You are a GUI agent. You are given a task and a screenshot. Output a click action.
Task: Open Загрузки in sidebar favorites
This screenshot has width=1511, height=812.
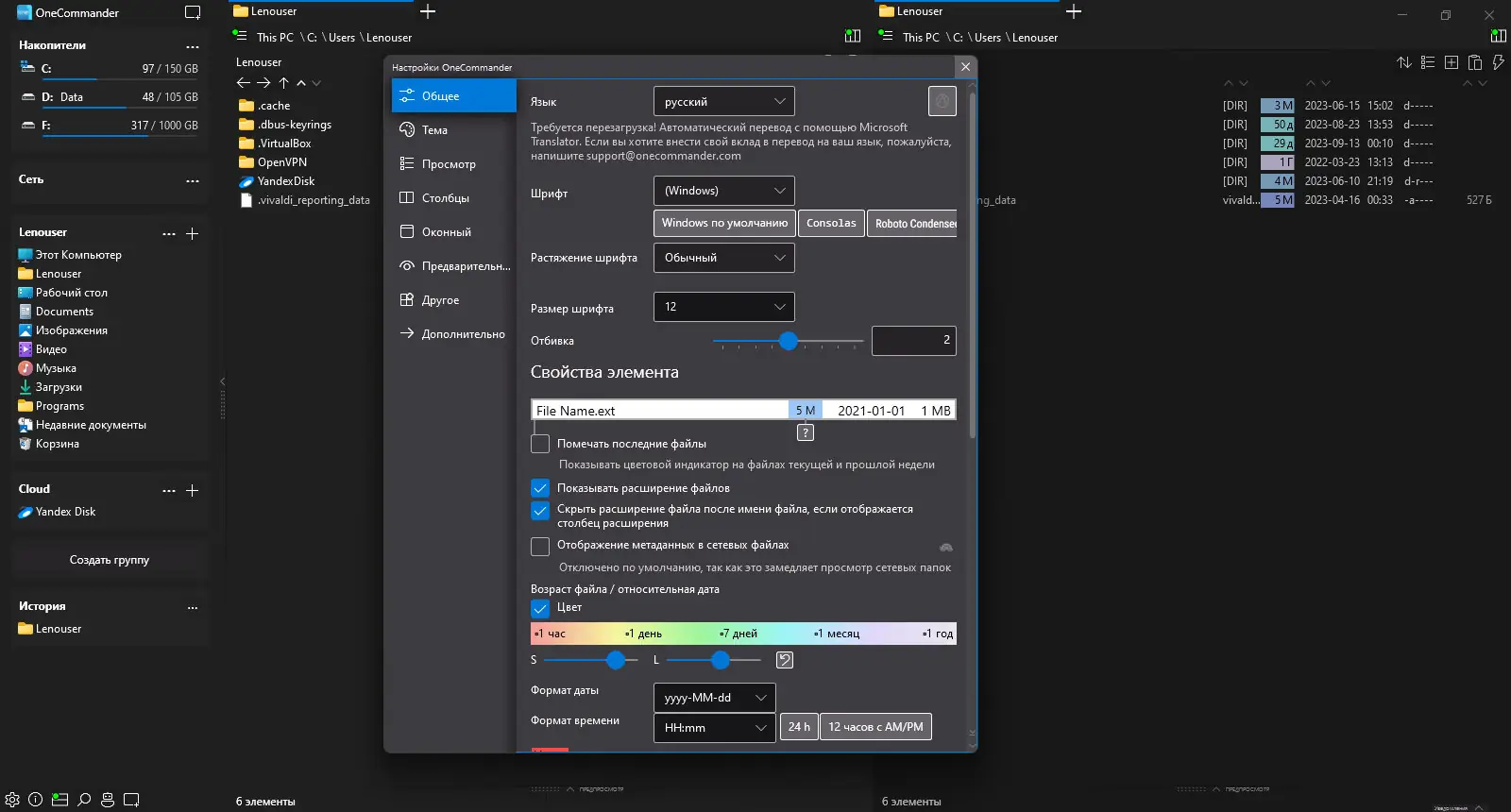click(59, 387)
